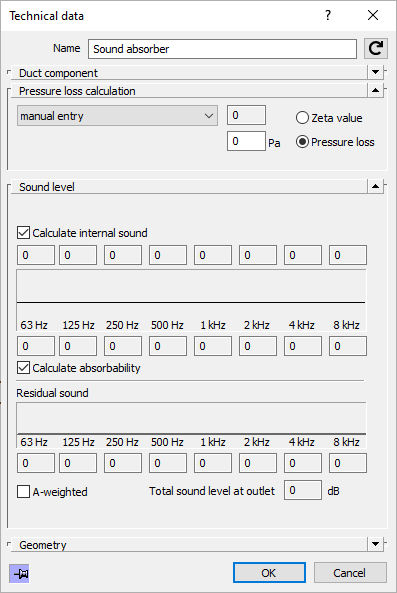Screen dimensions: 397x593
Task: Click internal sound field above 63 Hz
Action: [x=36, y=255]
